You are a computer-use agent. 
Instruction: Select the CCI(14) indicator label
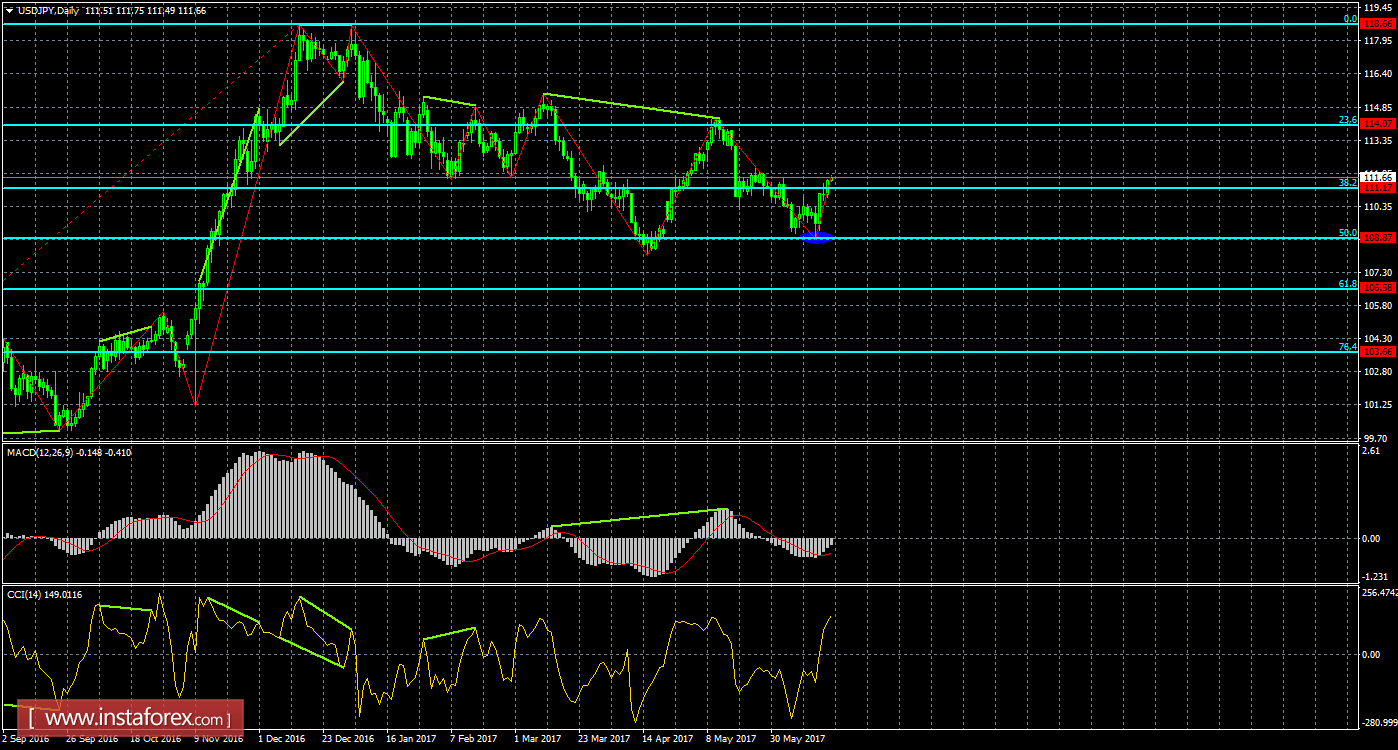[32, 595]
